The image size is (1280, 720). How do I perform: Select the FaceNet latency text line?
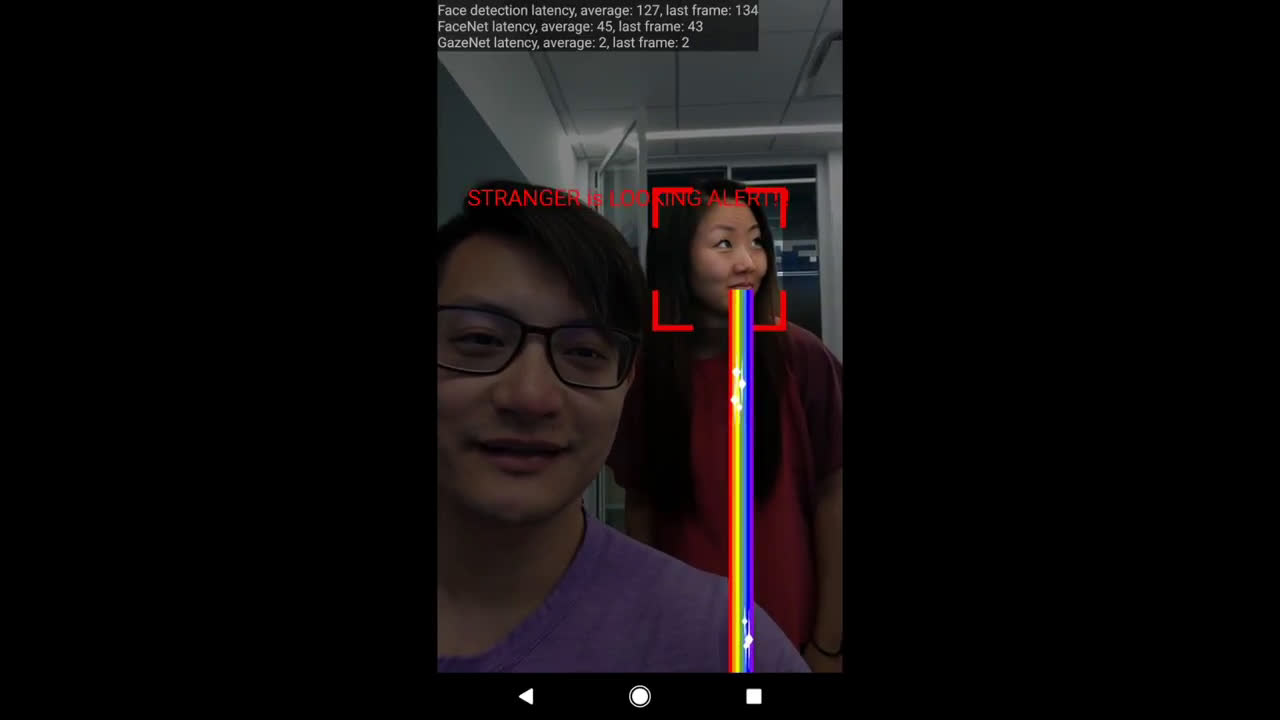570,27
